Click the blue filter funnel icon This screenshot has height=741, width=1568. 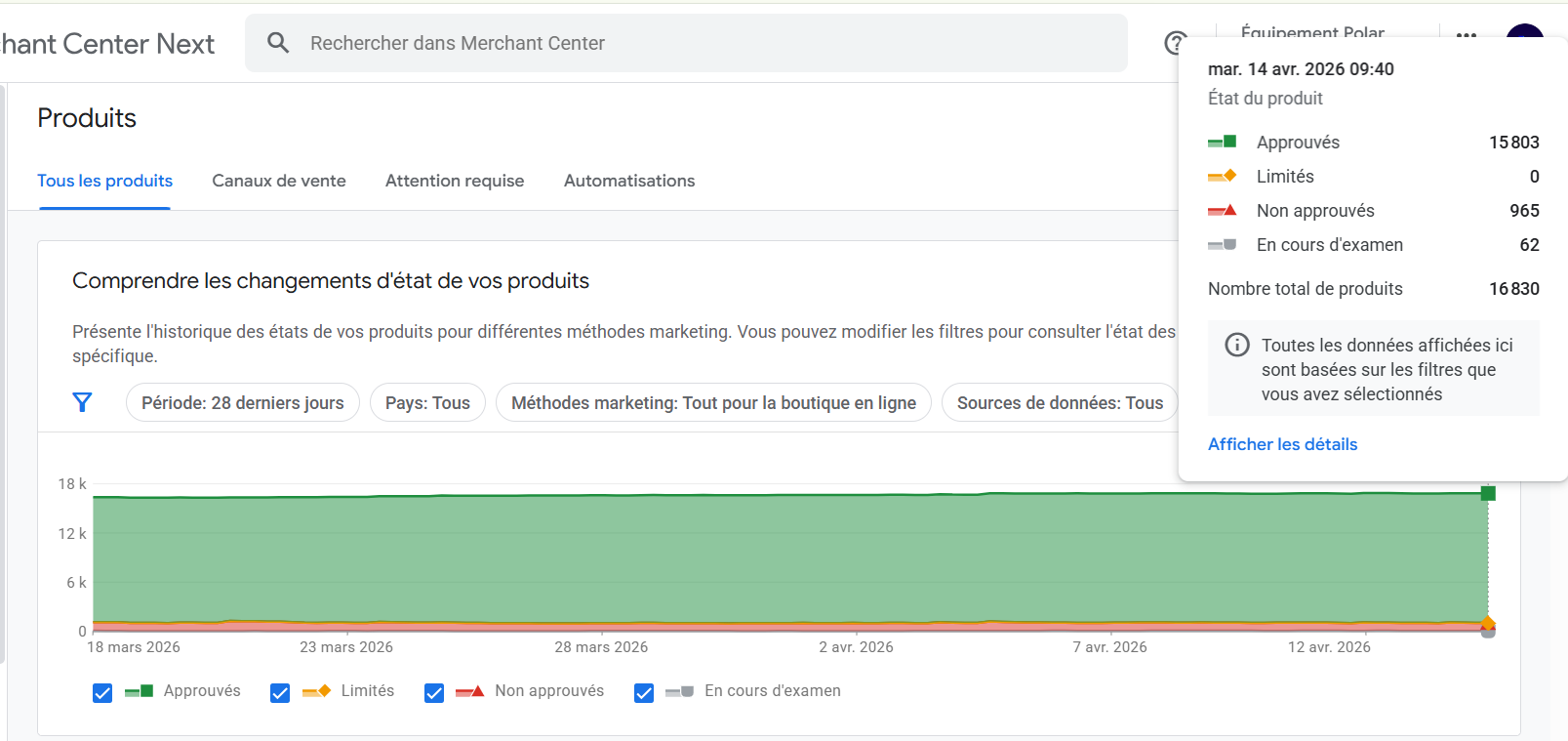coord(83,402)
